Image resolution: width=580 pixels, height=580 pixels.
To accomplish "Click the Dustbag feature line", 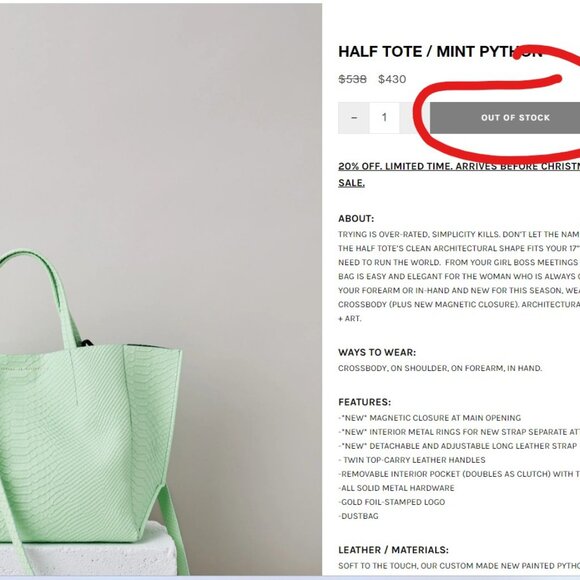I will pyautogui.click(x=358, y=516).
